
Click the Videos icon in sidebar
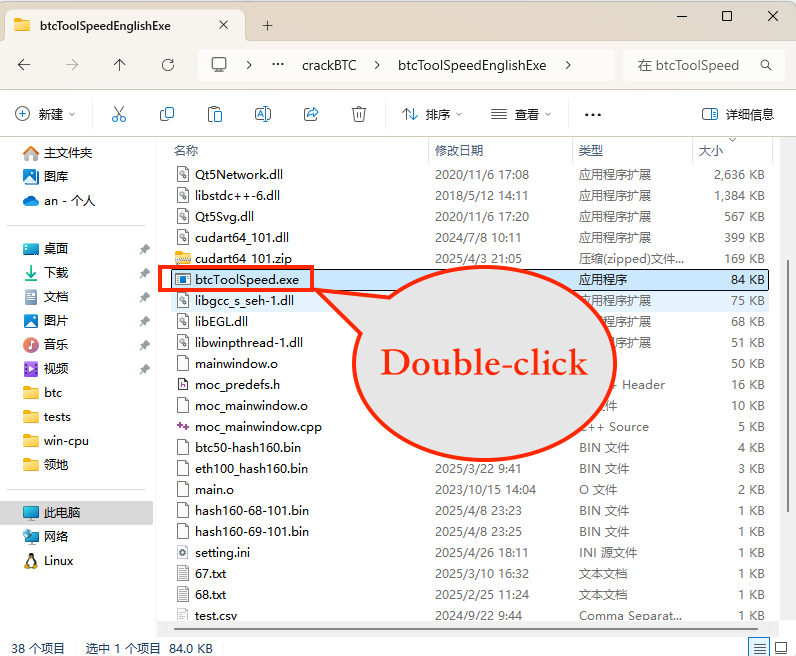tap(30, 369)
